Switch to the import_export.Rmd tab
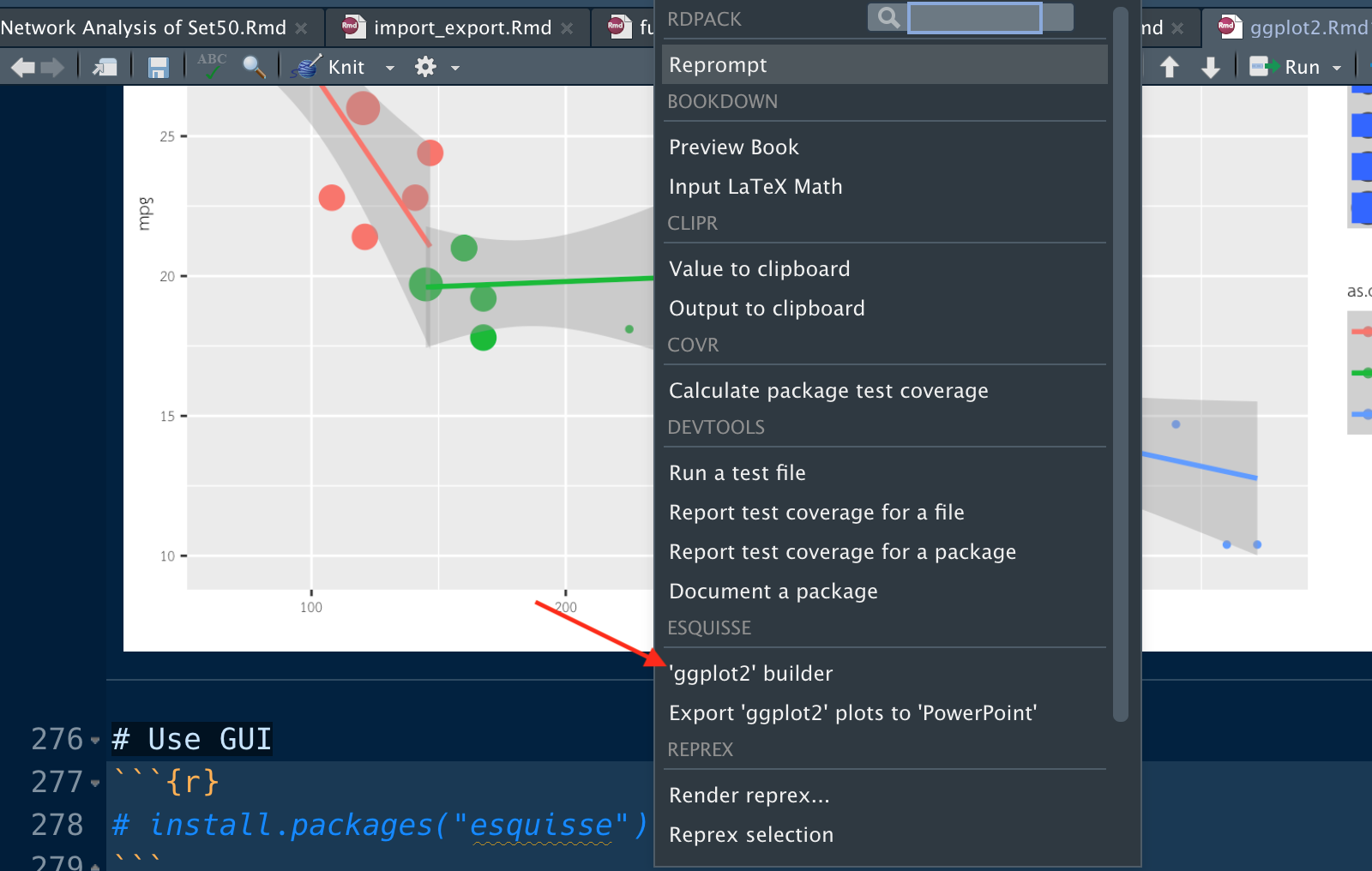Viewport: 1372px width, 871px height. pyautogui.click(x=461, y=27)
